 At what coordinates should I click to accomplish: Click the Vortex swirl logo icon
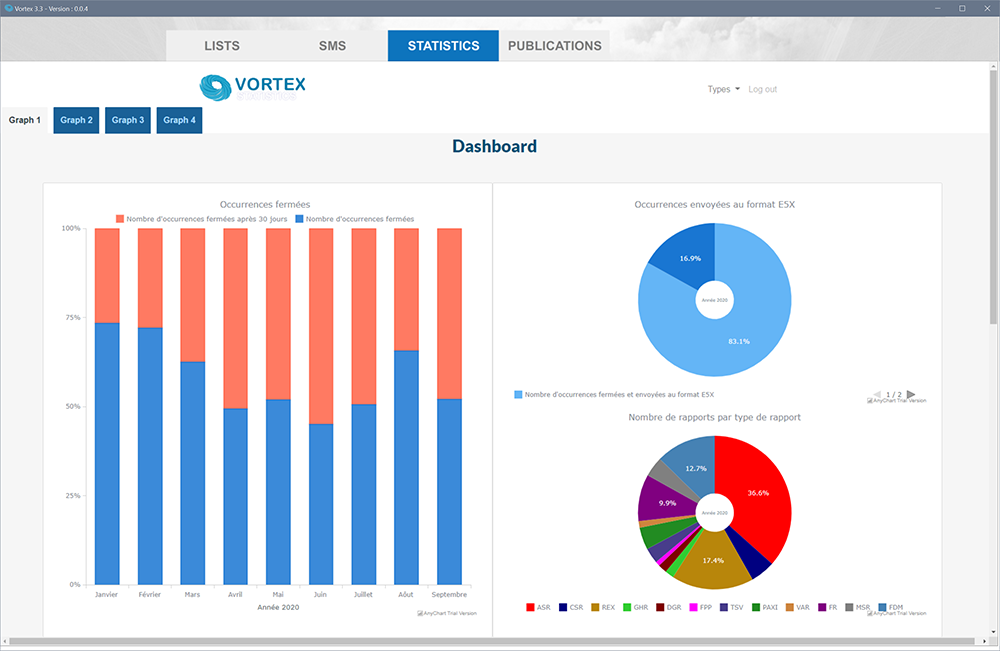(x=215, y=88)
